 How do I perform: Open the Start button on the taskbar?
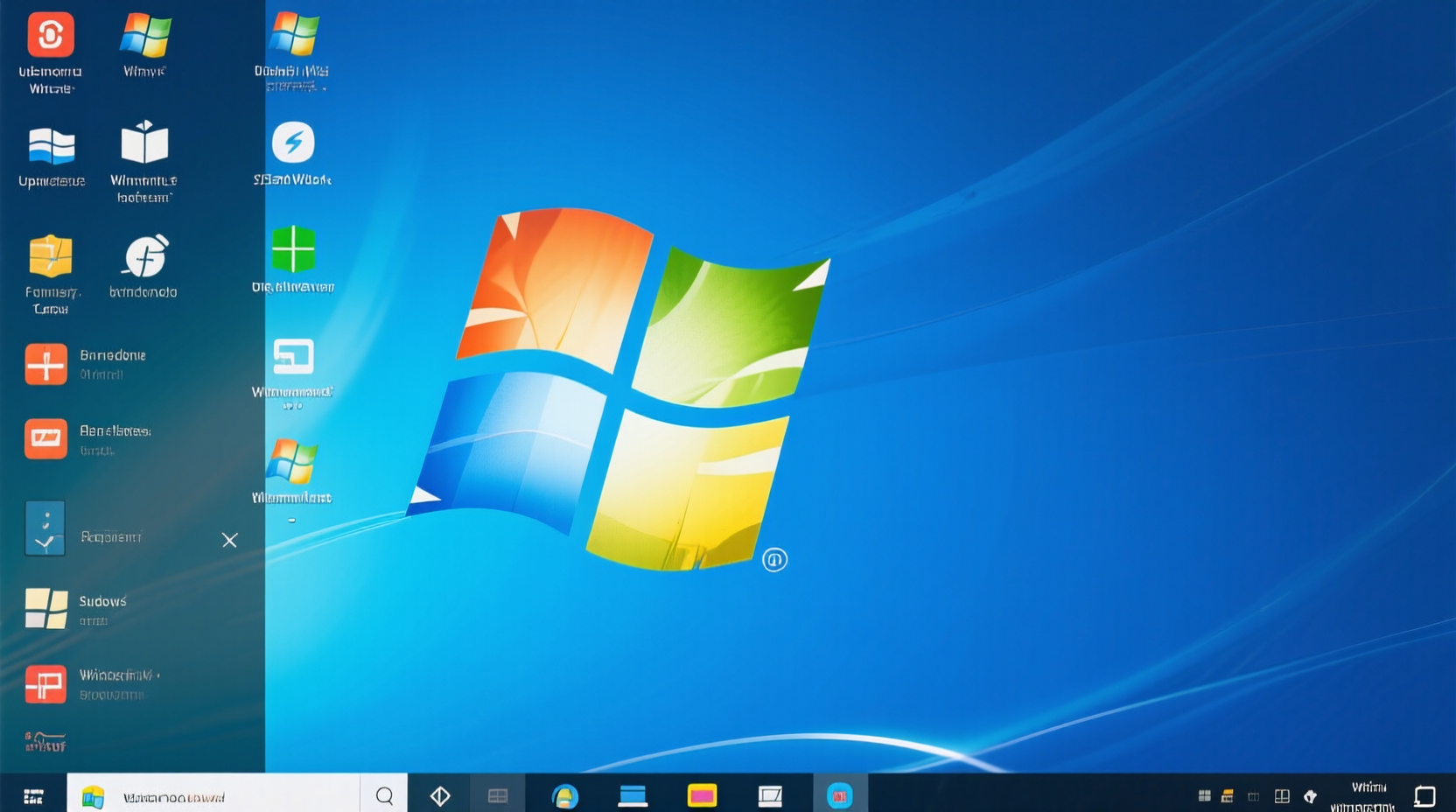pos(33,796)
